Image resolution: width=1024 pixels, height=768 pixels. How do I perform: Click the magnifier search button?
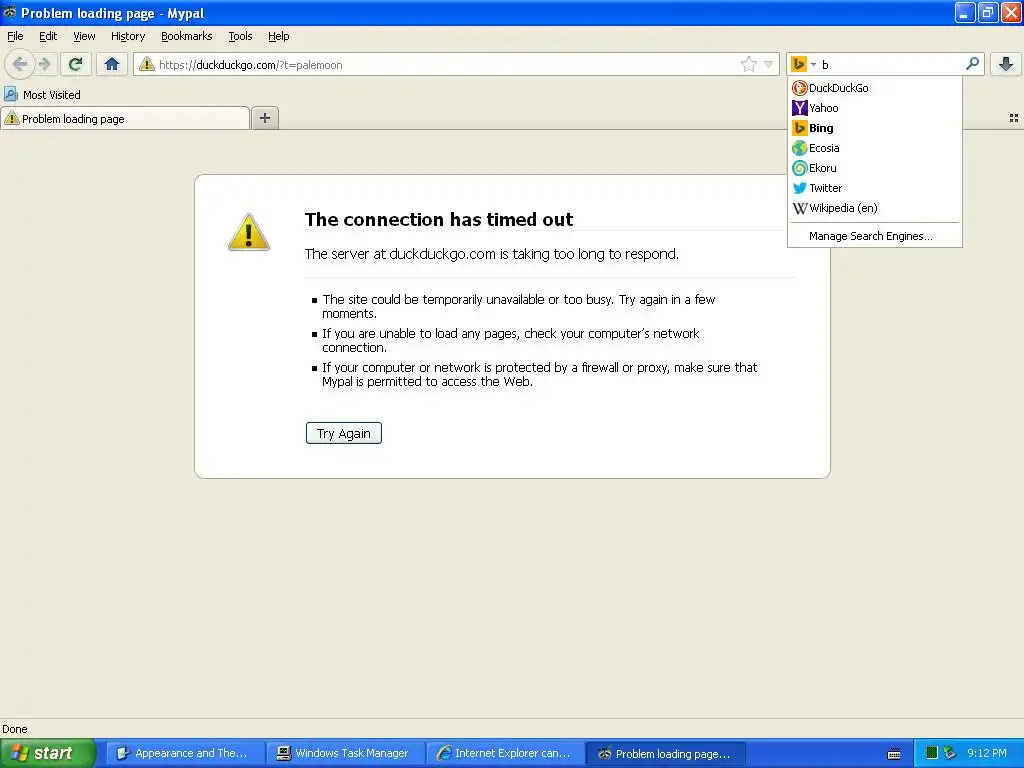972,63
